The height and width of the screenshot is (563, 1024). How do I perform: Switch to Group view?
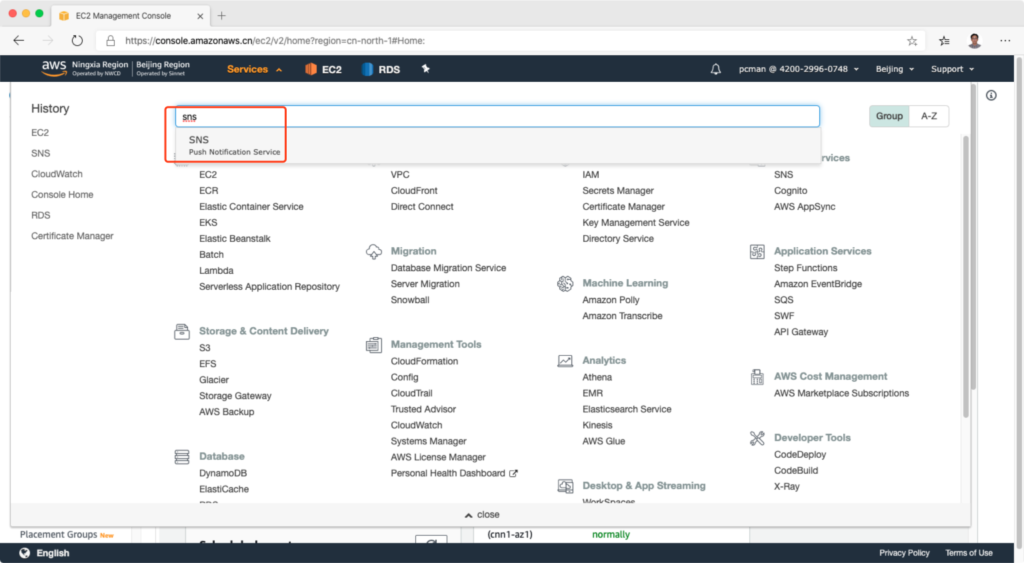[x=889, y=116]
